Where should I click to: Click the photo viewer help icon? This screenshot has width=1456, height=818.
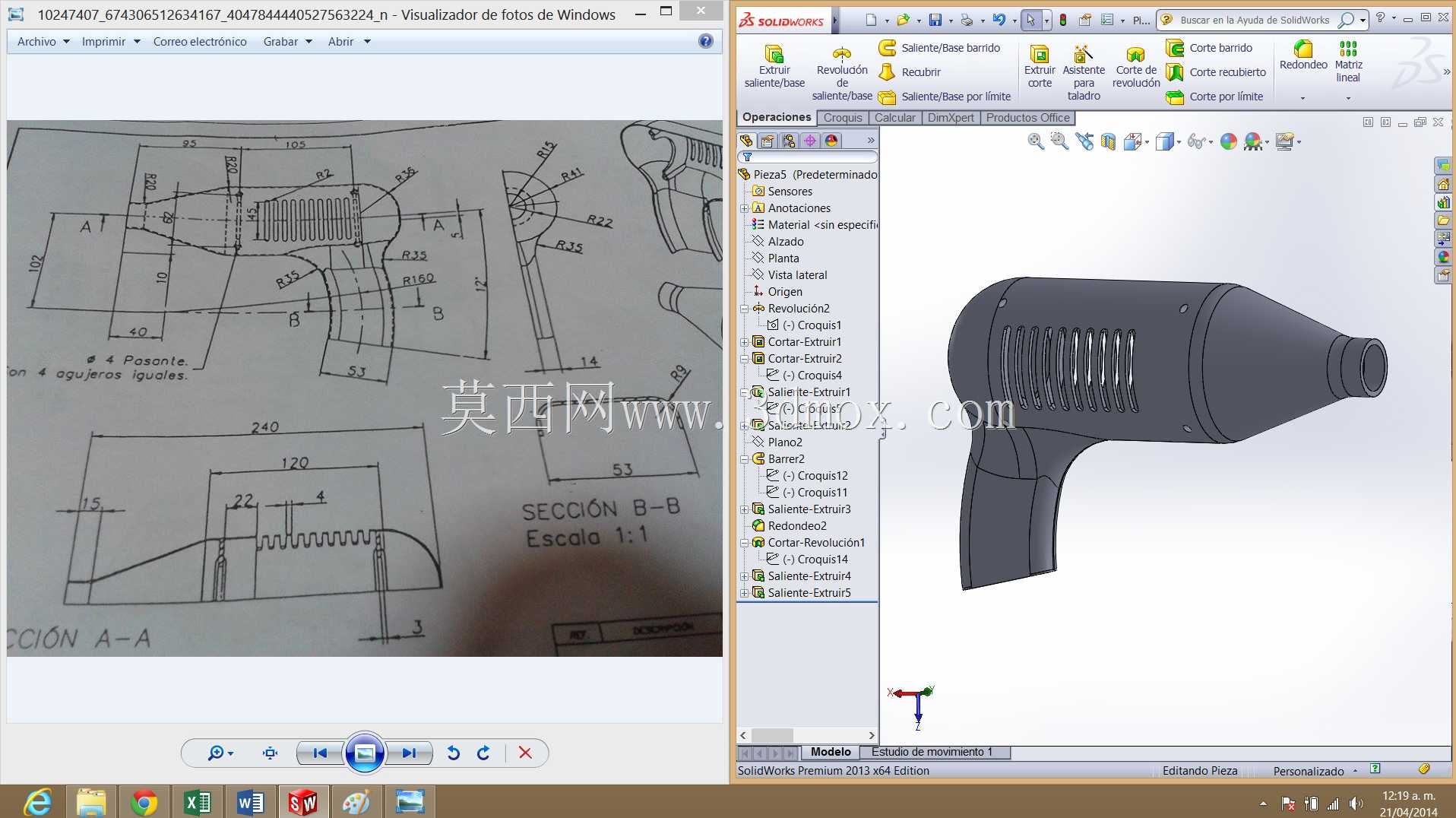(x=706, y=41)
